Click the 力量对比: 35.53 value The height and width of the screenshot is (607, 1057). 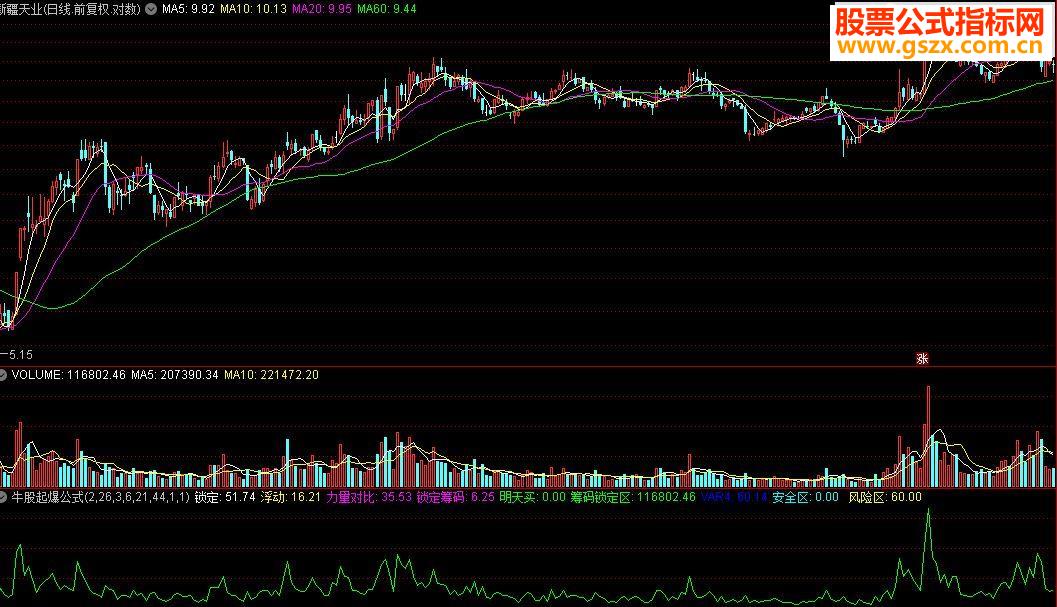[369, 497]
